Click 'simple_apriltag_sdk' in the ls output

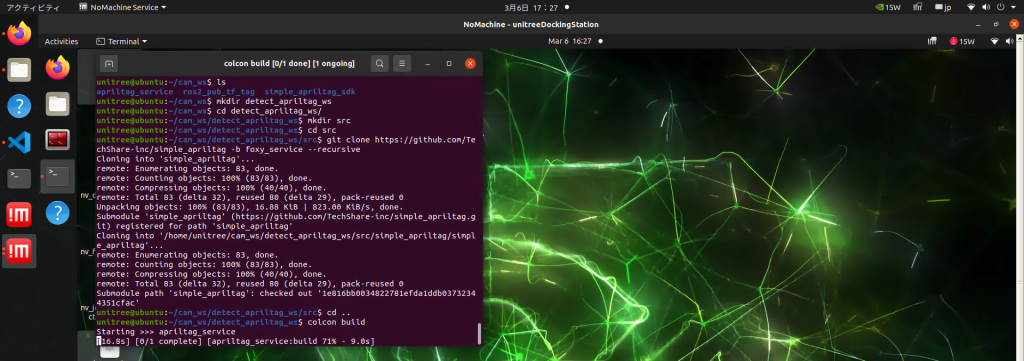pyautogui.click(x=310, y=92)
